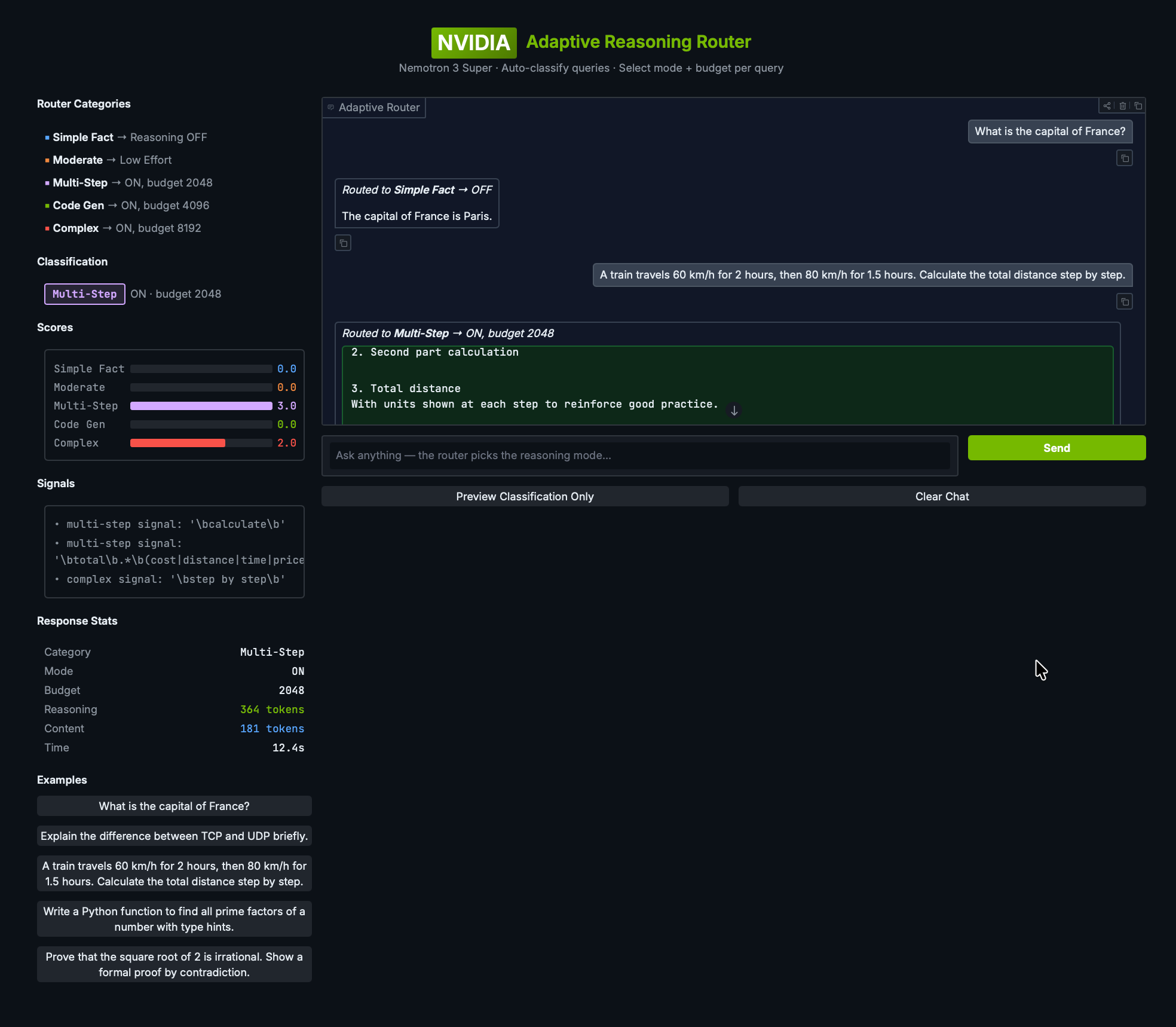
Task: Copy the train travels question message
Action: [1125, 302]
